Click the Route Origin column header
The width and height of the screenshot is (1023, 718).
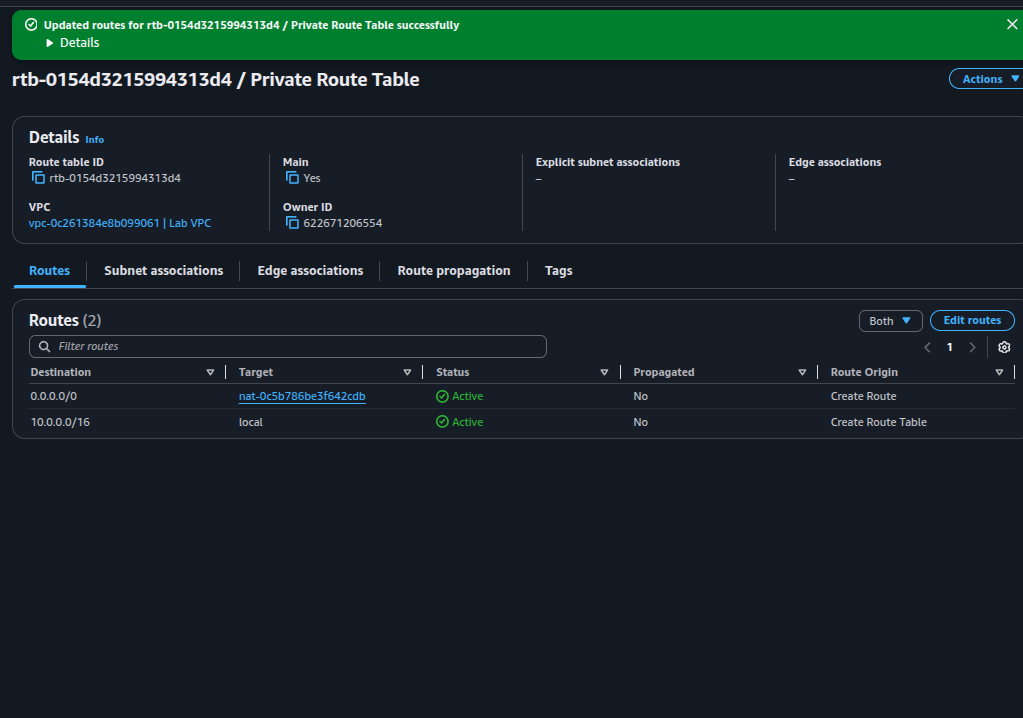point(864,372)
